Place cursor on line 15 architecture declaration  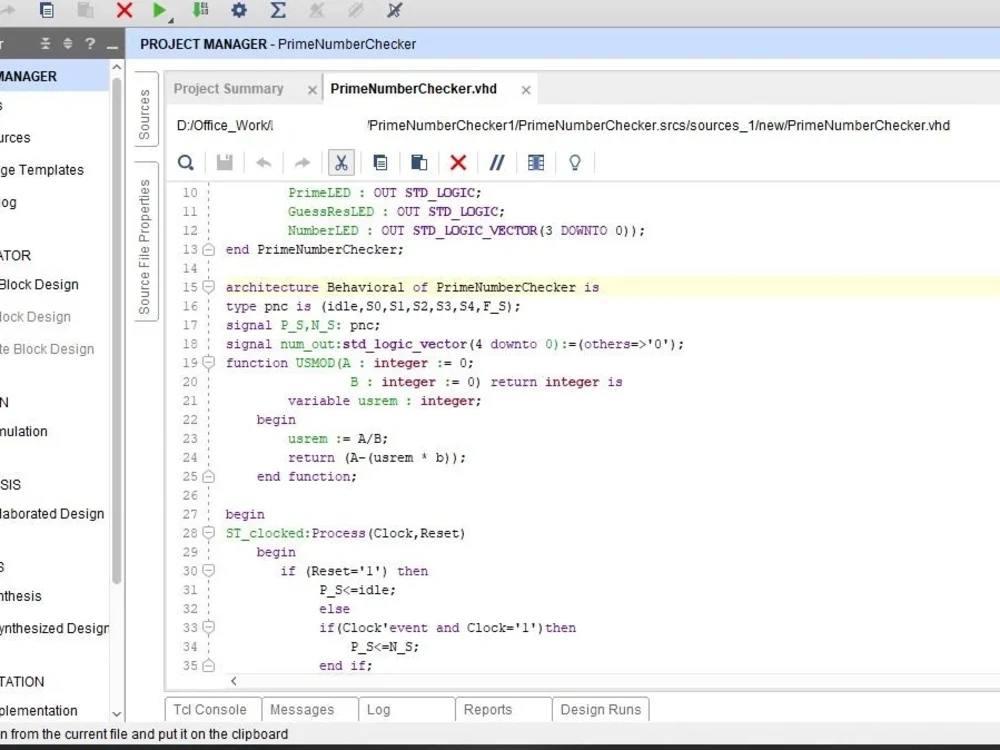(x=412, y=287)
